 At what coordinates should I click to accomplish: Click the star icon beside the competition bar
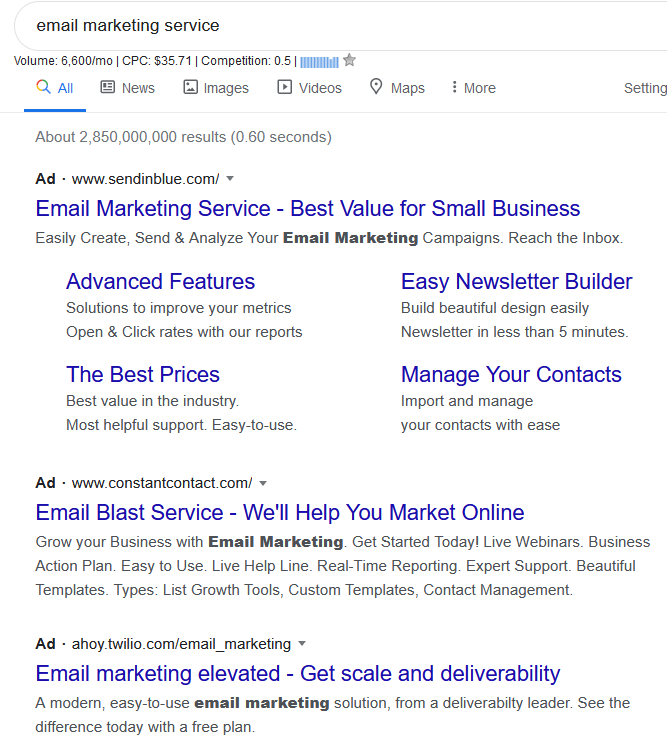click(349, 60)
